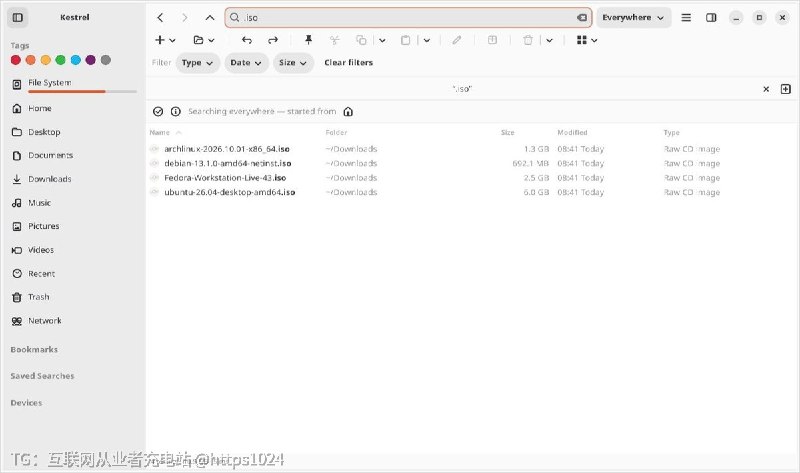Click the new item plus icon
Viewport: 800px width, 473px height.
(160, 40)
